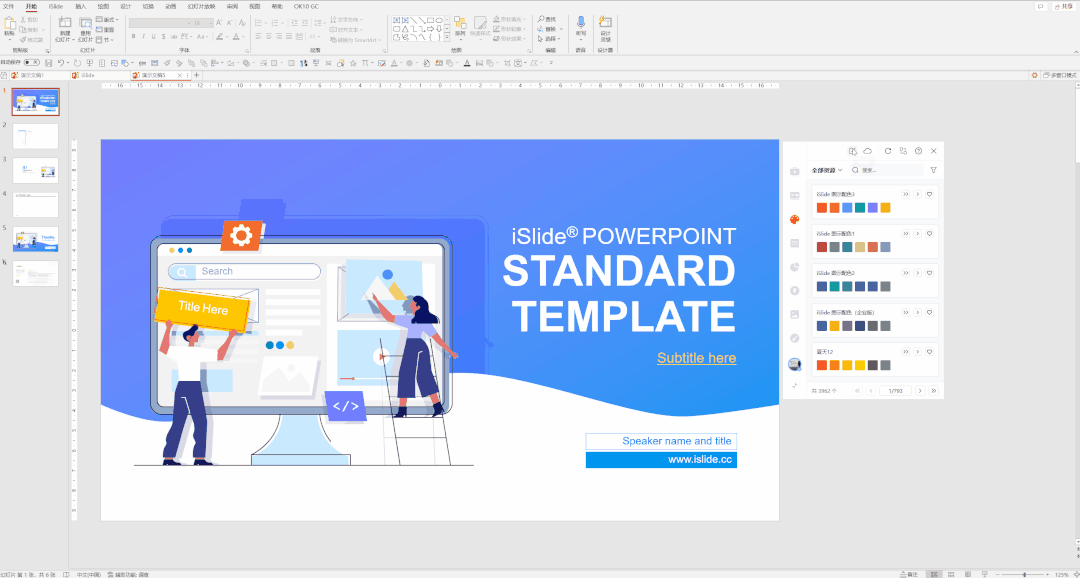Select slide 5 thumbnail in slide panel
1080x578 pixels.
click(x=36, y=239)
